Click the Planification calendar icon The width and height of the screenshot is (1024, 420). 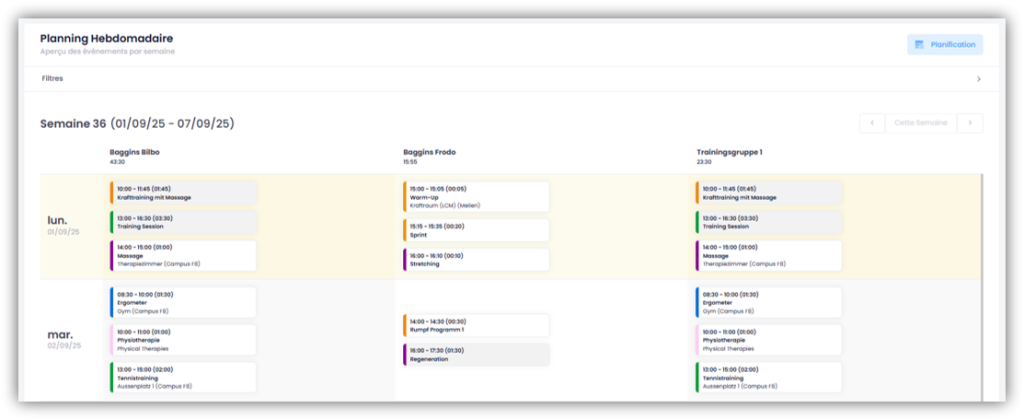[x=918, y=45]
